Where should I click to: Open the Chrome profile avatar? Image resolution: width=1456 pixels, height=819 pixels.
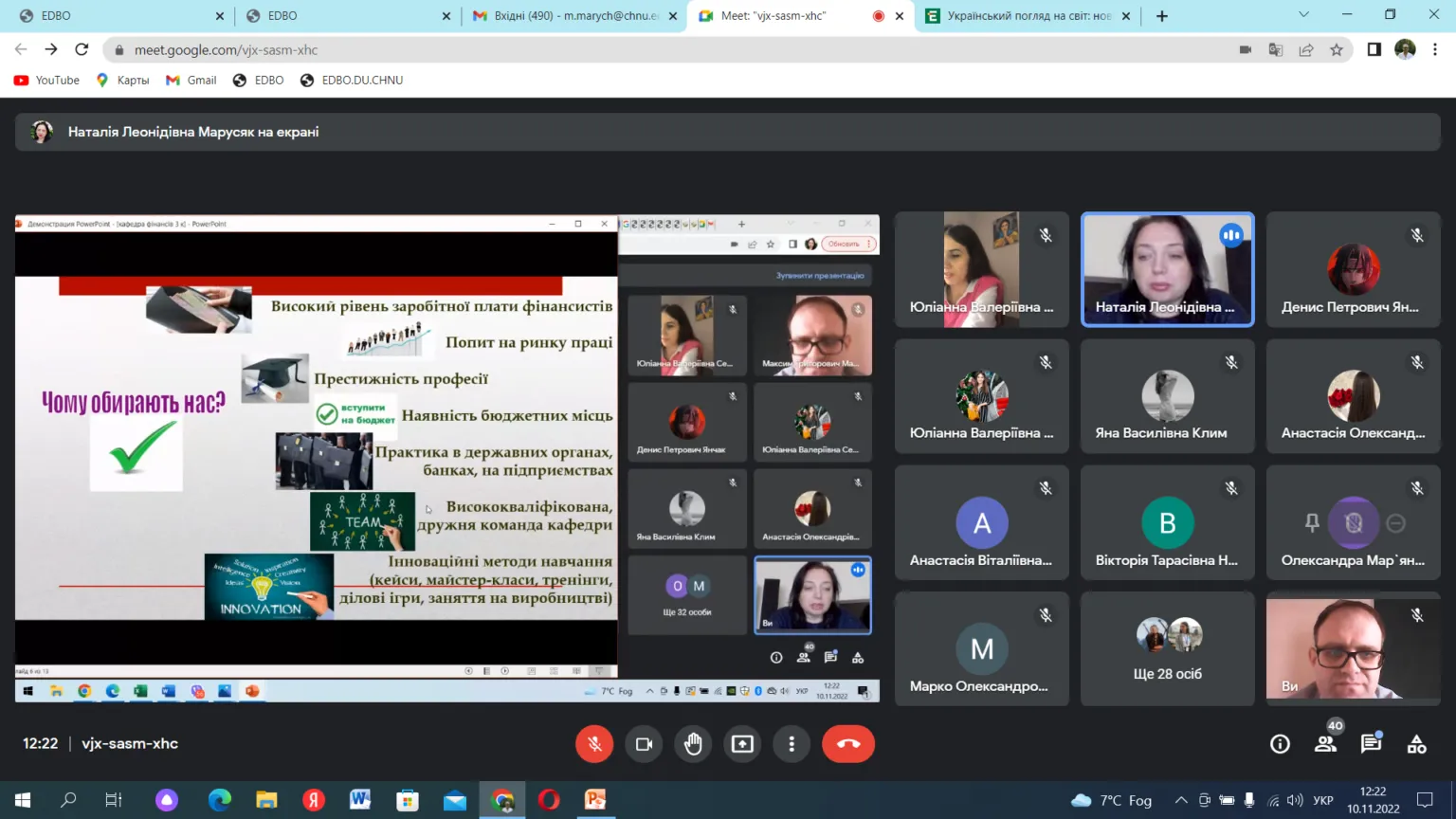coord(1405,49)
